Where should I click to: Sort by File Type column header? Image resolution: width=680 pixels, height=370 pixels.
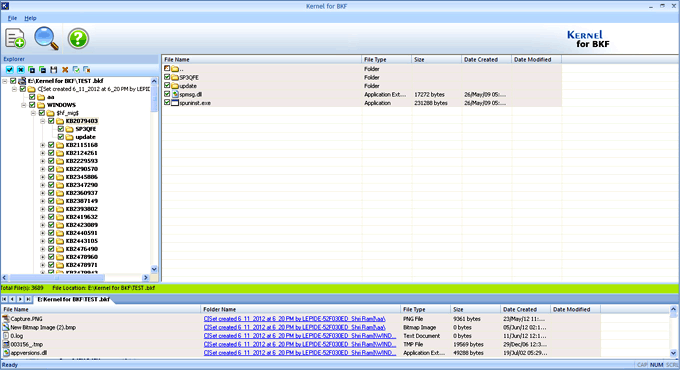(386, 59)
